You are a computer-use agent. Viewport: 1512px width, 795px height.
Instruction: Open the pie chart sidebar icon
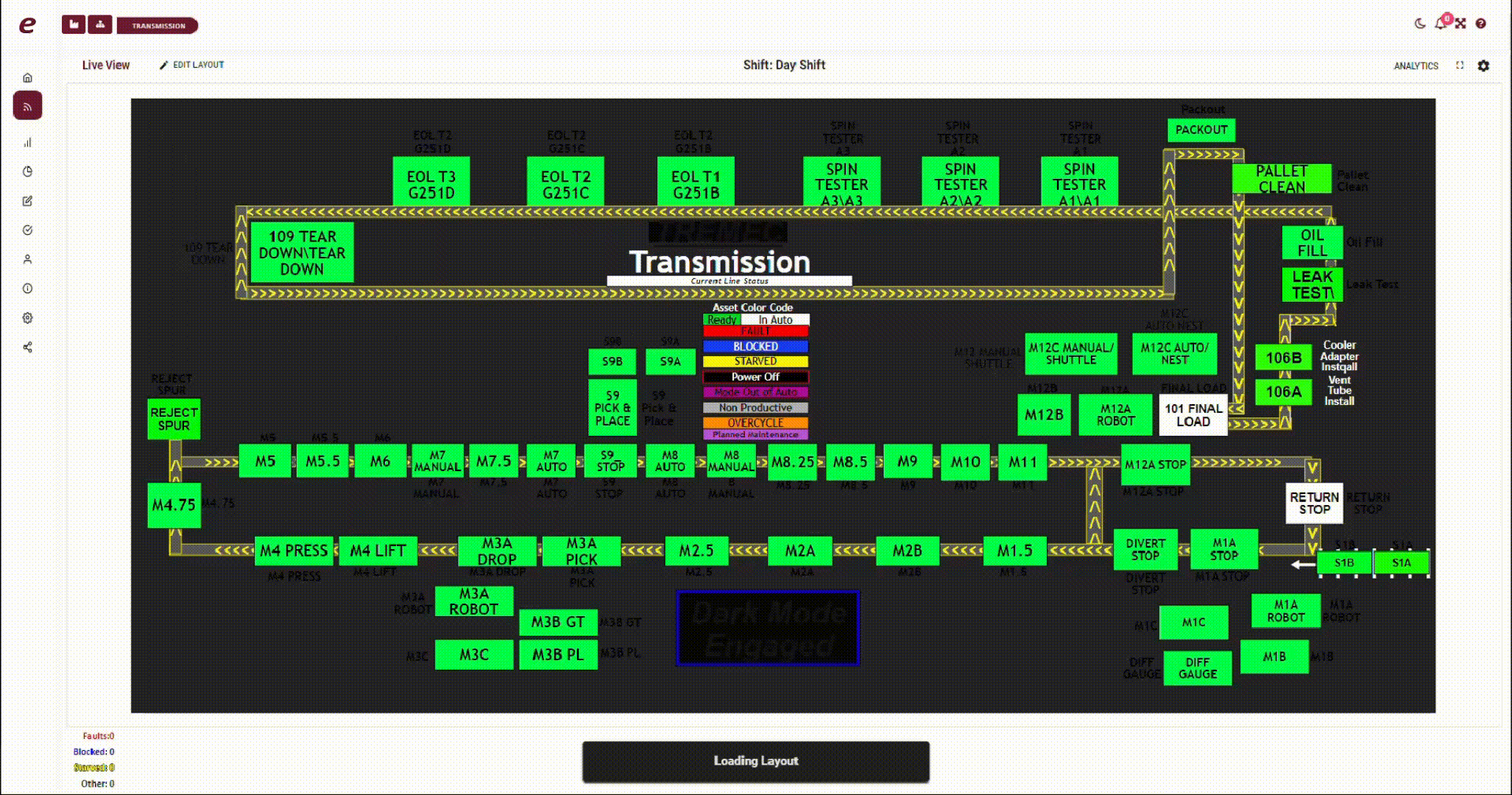click(27, 172)
